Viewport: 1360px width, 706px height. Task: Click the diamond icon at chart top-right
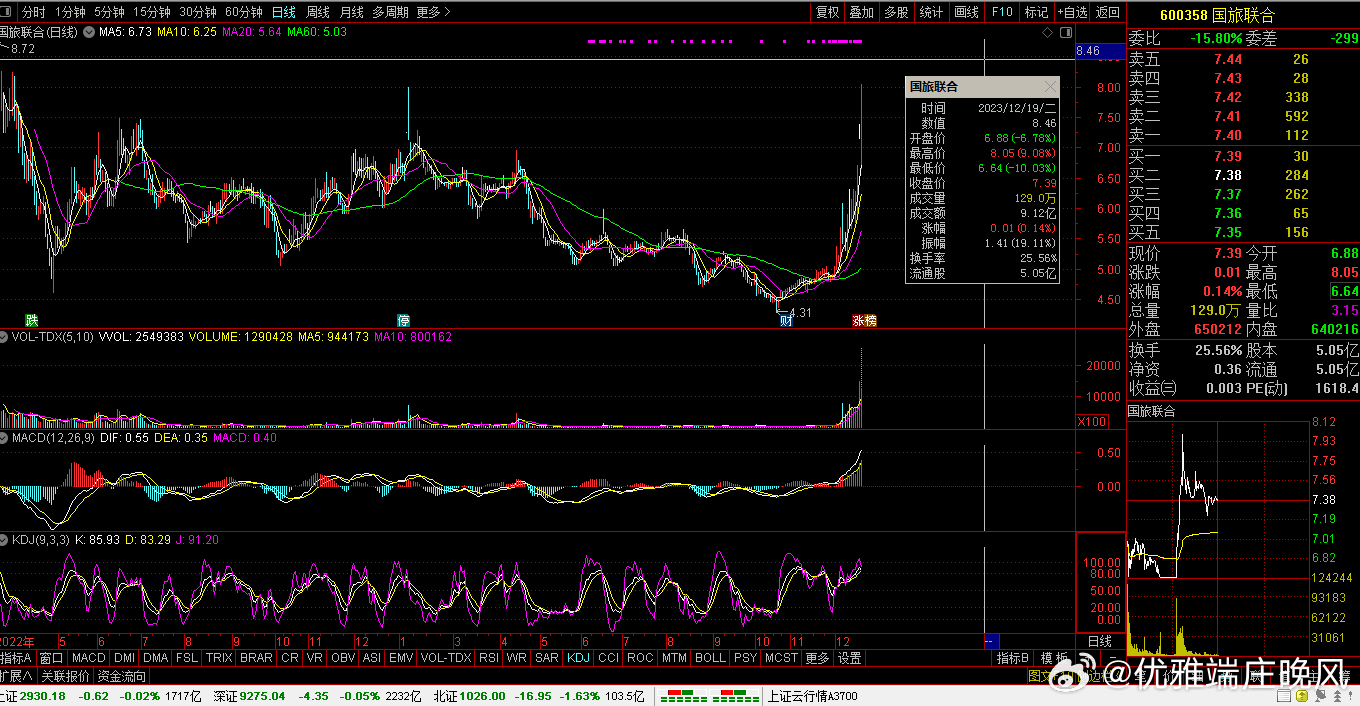coord(1048,33)
